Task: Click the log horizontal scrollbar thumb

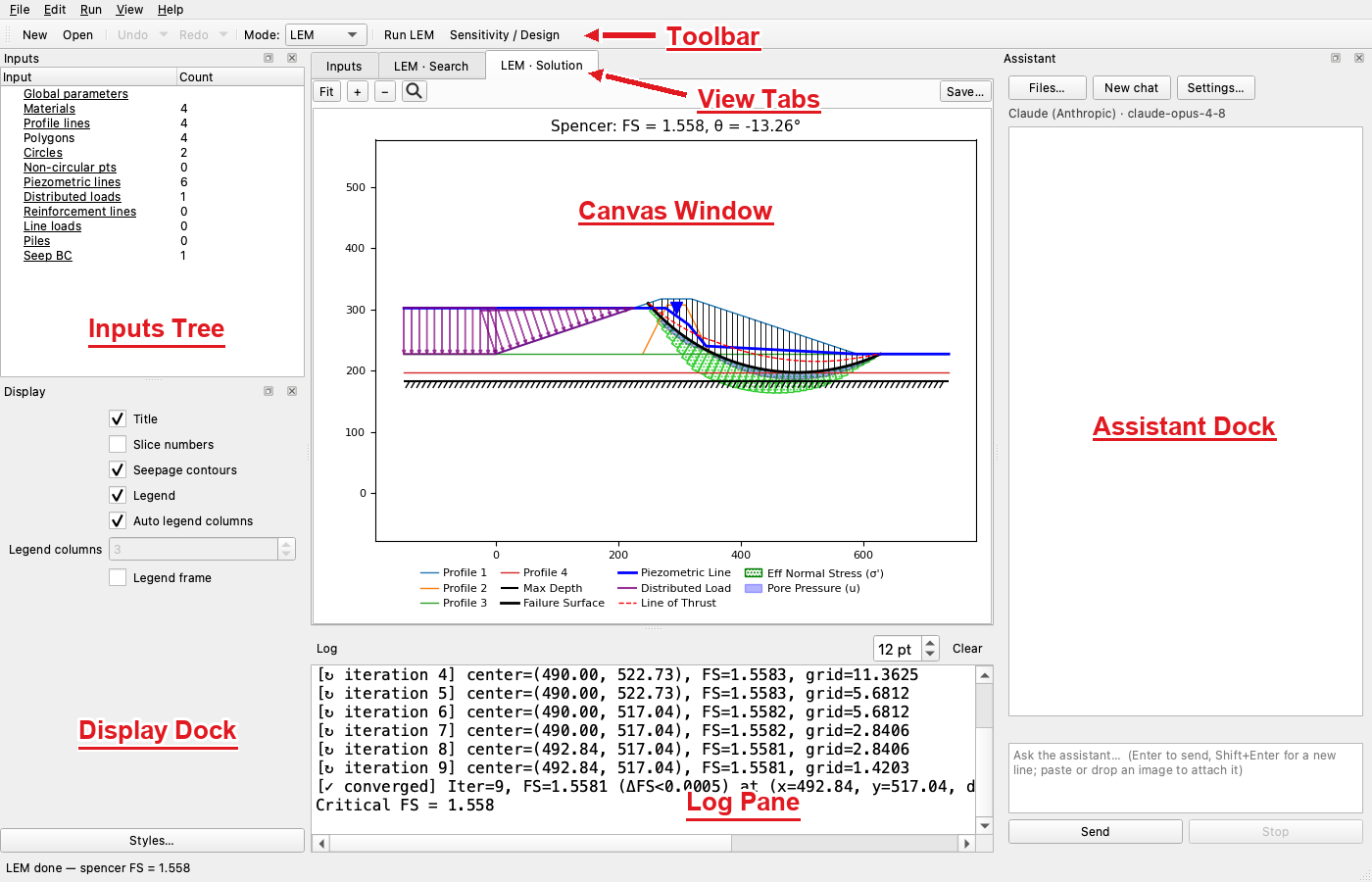Action: (530, 843)
